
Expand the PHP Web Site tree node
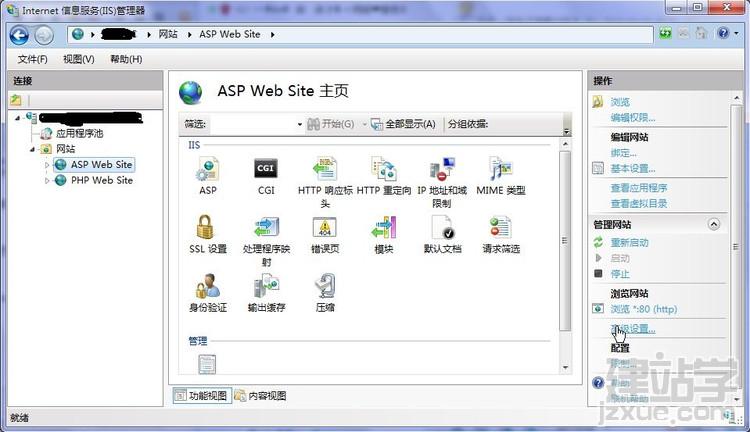click(x=47, y=181)
